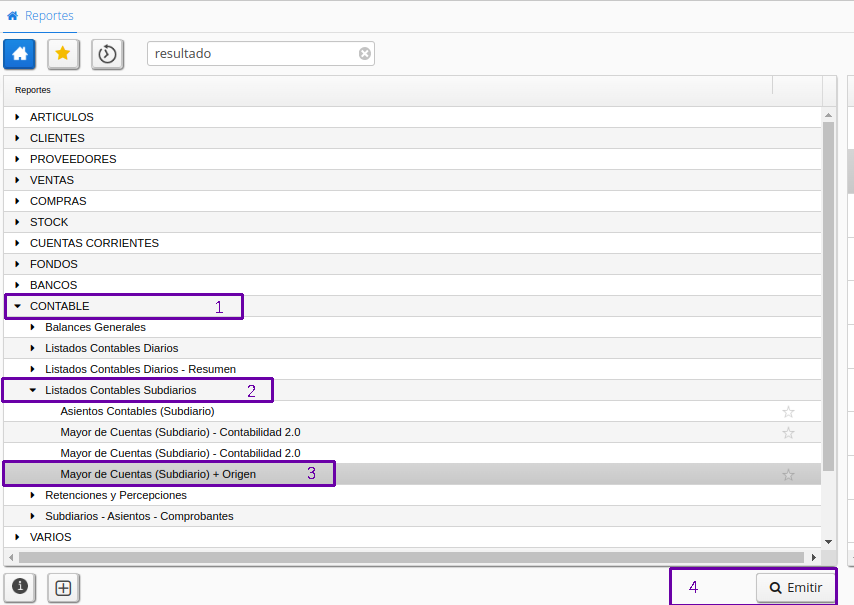Click the home icon in the Reportes tab
The image size is (854, 605).
point(13,16)
